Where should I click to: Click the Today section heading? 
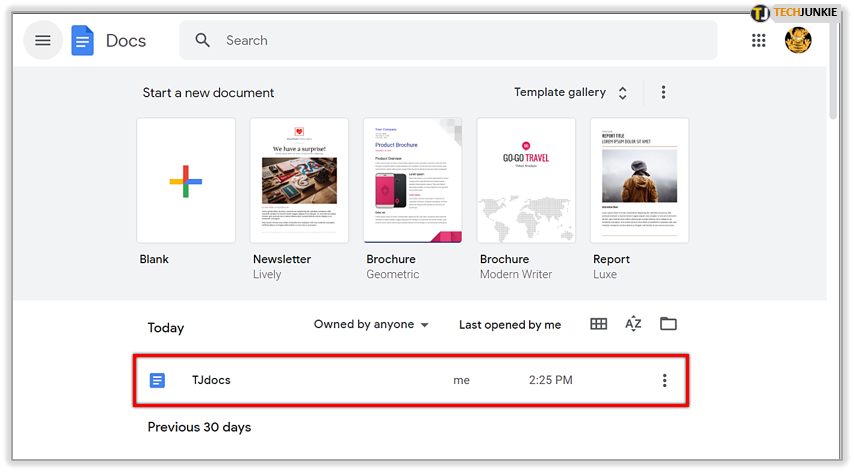pyautogui.click(x=166, y=328)
